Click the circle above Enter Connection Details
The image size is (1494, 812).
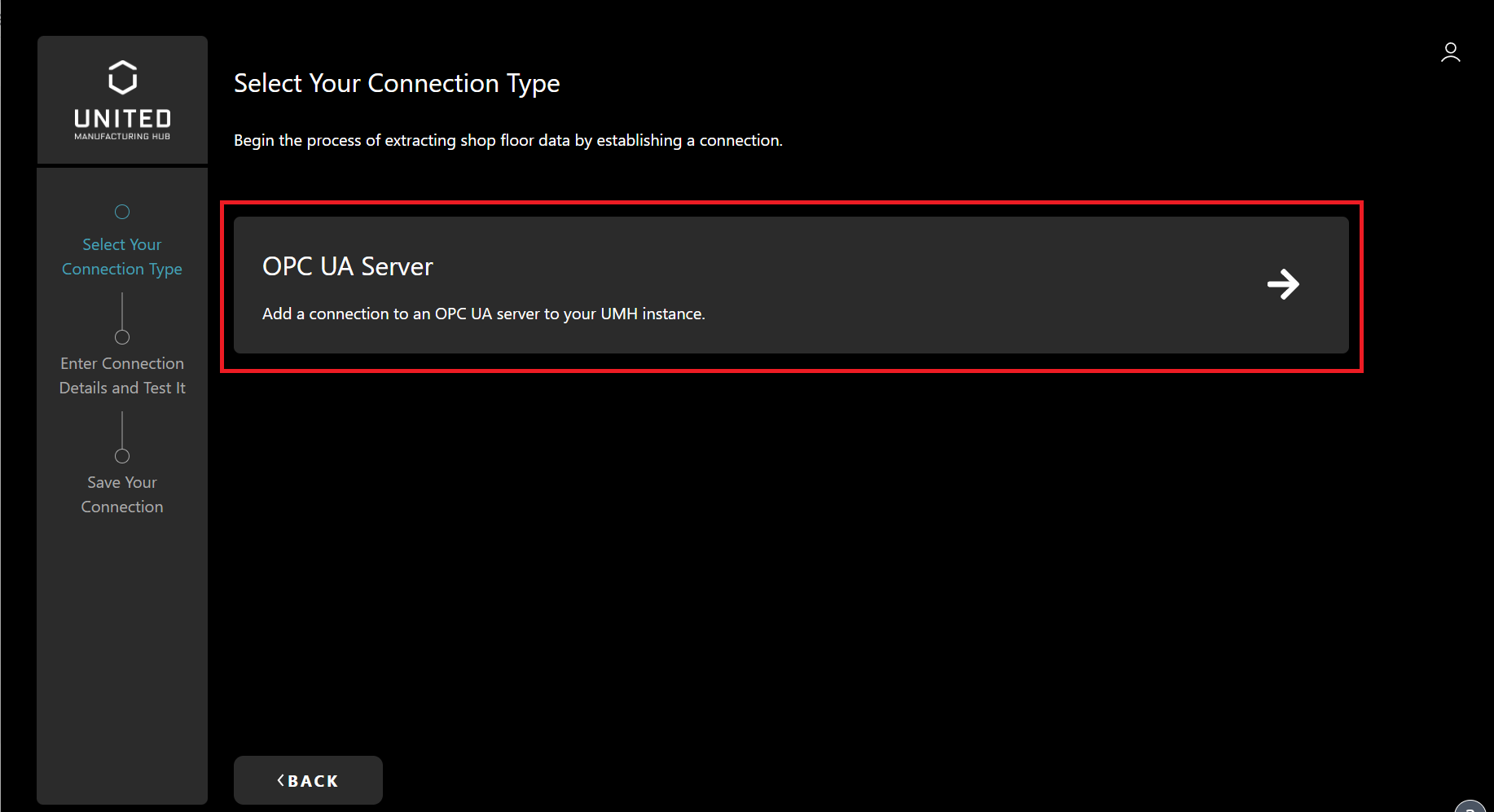tap(122, 337)
